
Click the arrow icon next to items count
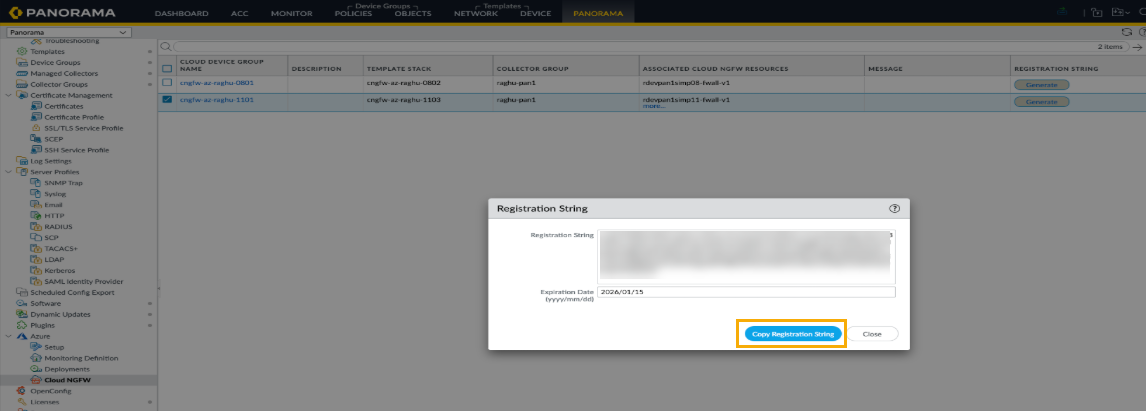pos(1137,47)
